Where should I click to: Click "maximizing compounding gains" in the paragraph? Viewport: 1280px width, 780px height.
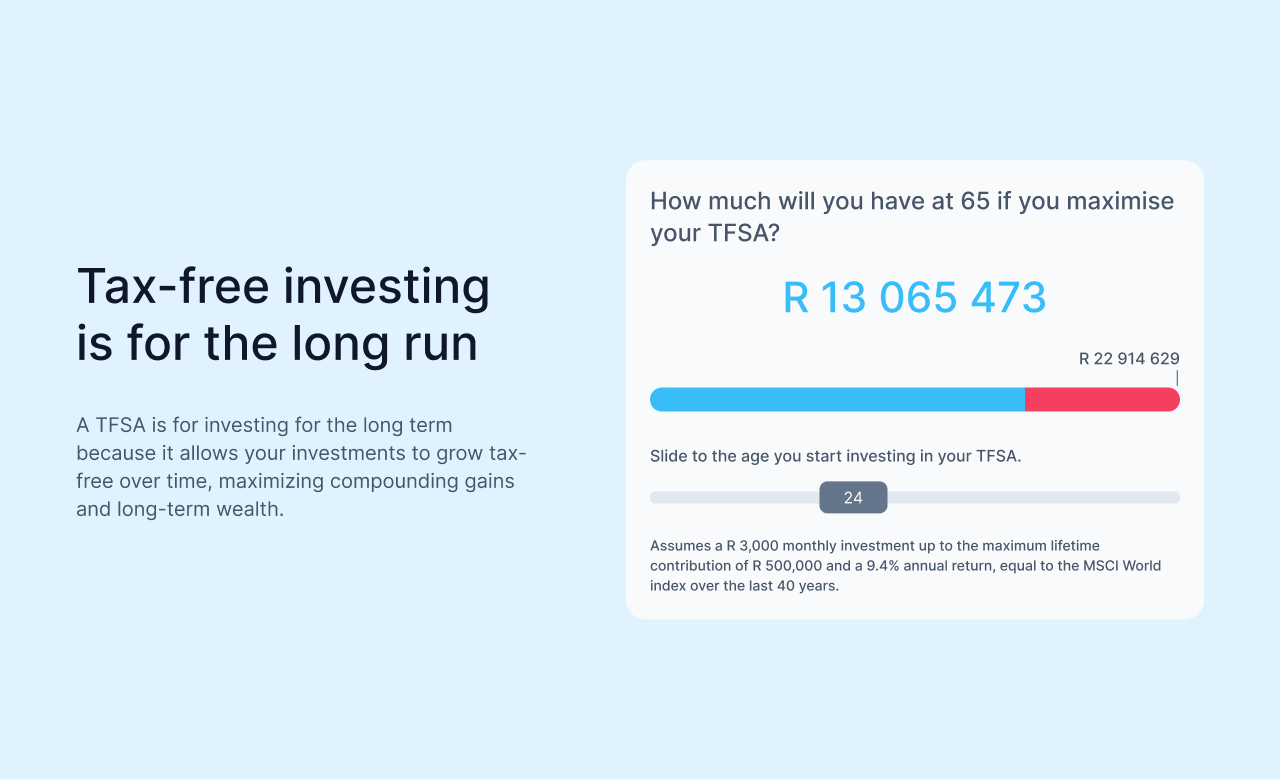366,481
